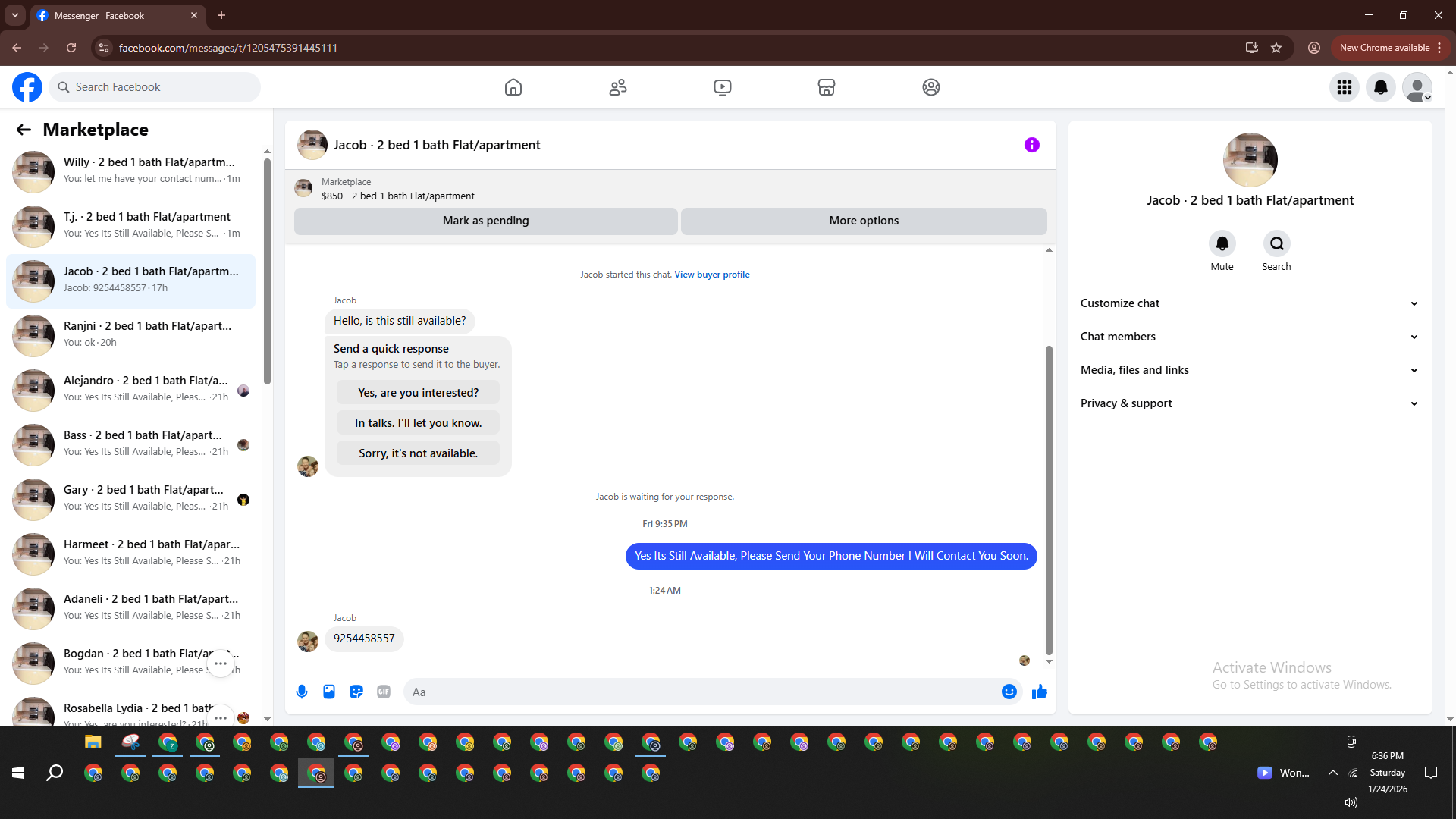The height and width of the screenshot is (819, 1456).
Task: Expand Media, files and links section
Action: pos(1249,370)
